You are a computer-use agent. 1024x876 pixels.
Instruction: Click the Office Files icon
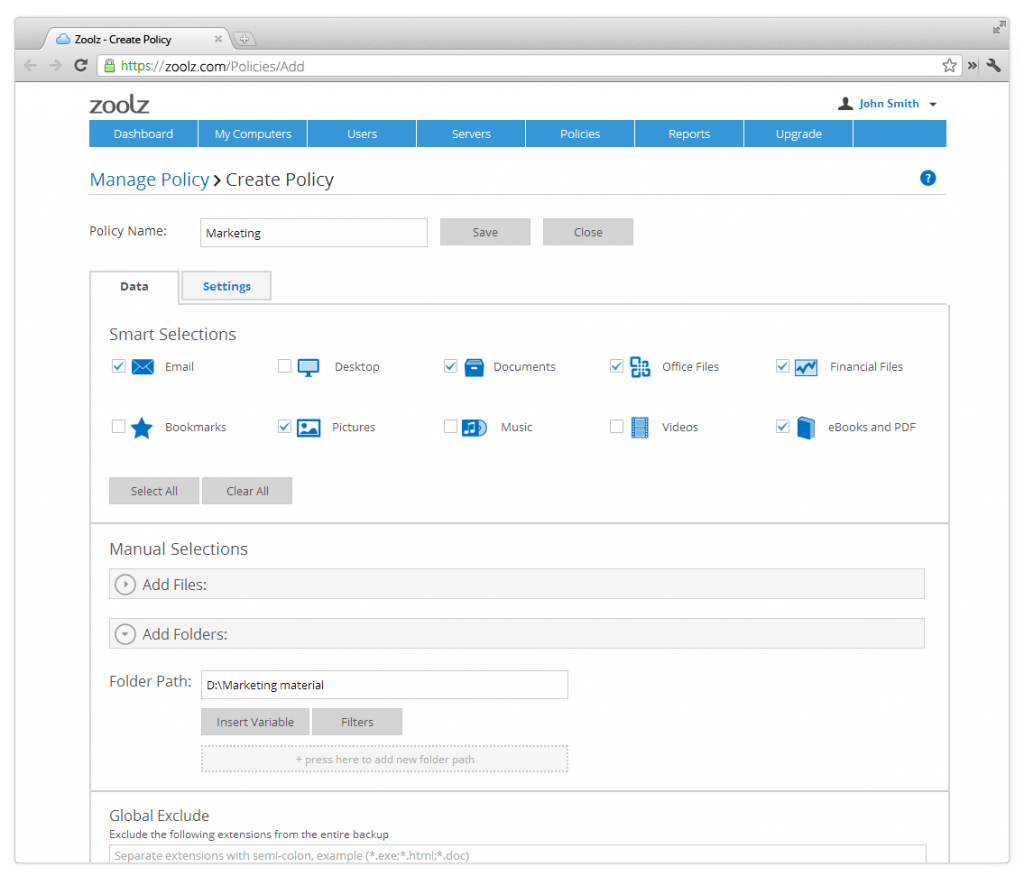(640, 366)
